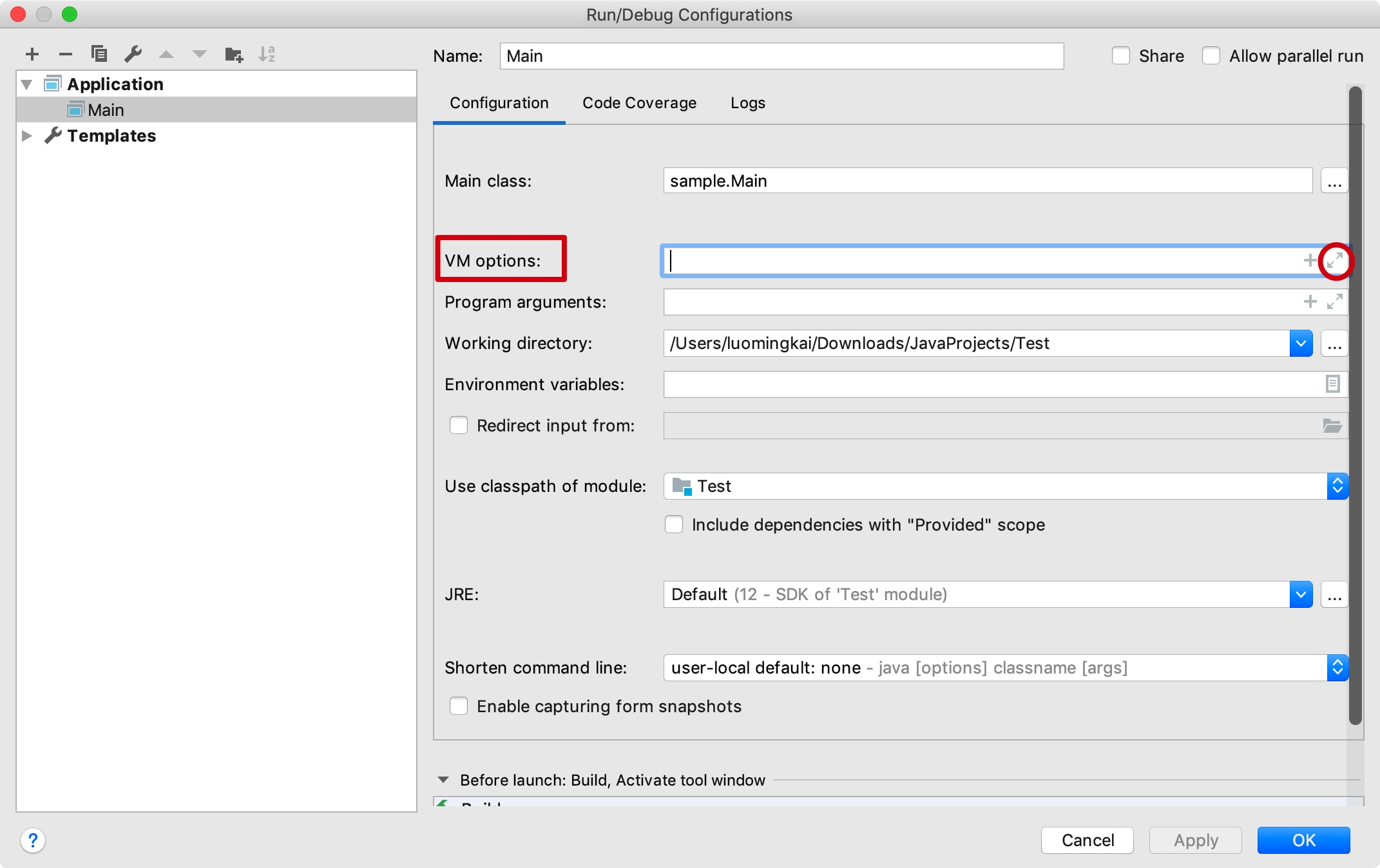Toggle Redirect input from checkbox
Viewport: 1380px width, 868px height.
pos(459,426)
